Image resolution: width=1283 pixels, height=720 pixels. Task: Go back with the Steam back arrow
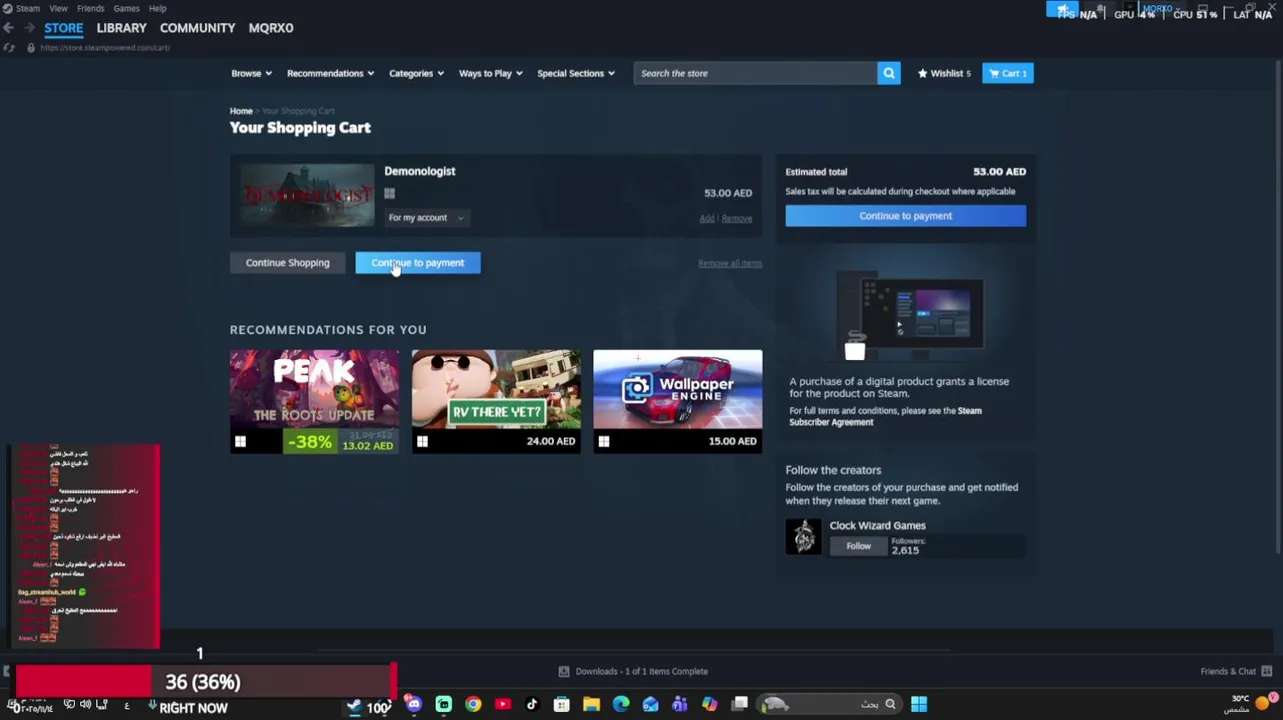(9, 29)
